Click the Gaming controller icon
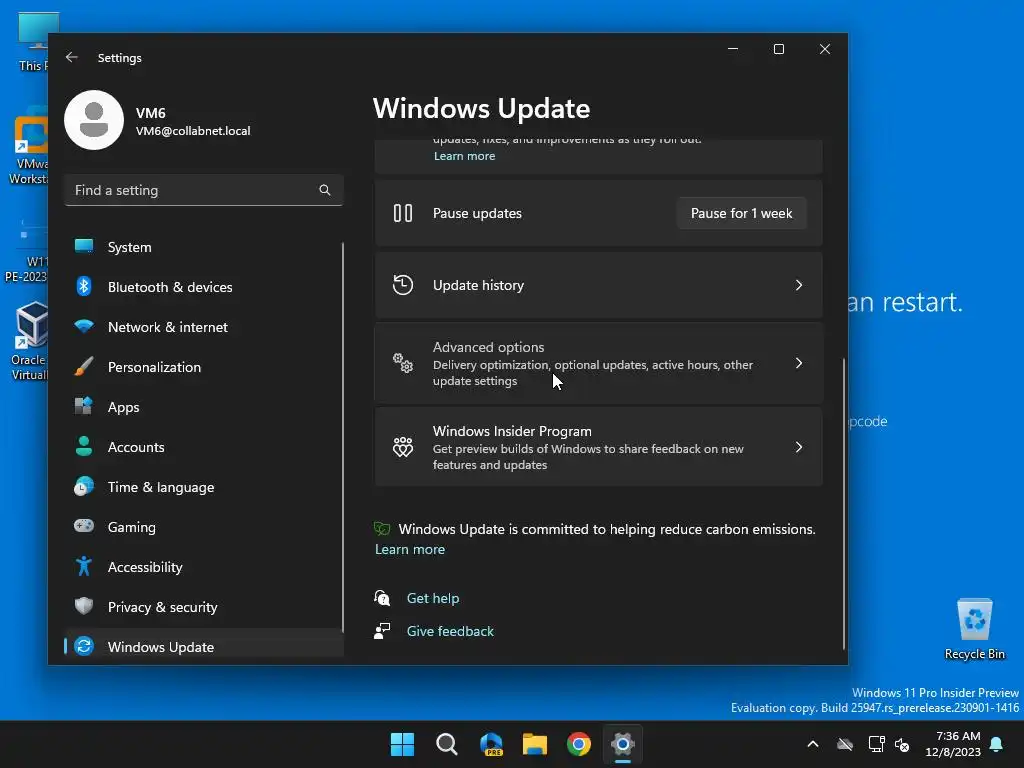Screen dimensions: 1024x768 click(84, 526)
